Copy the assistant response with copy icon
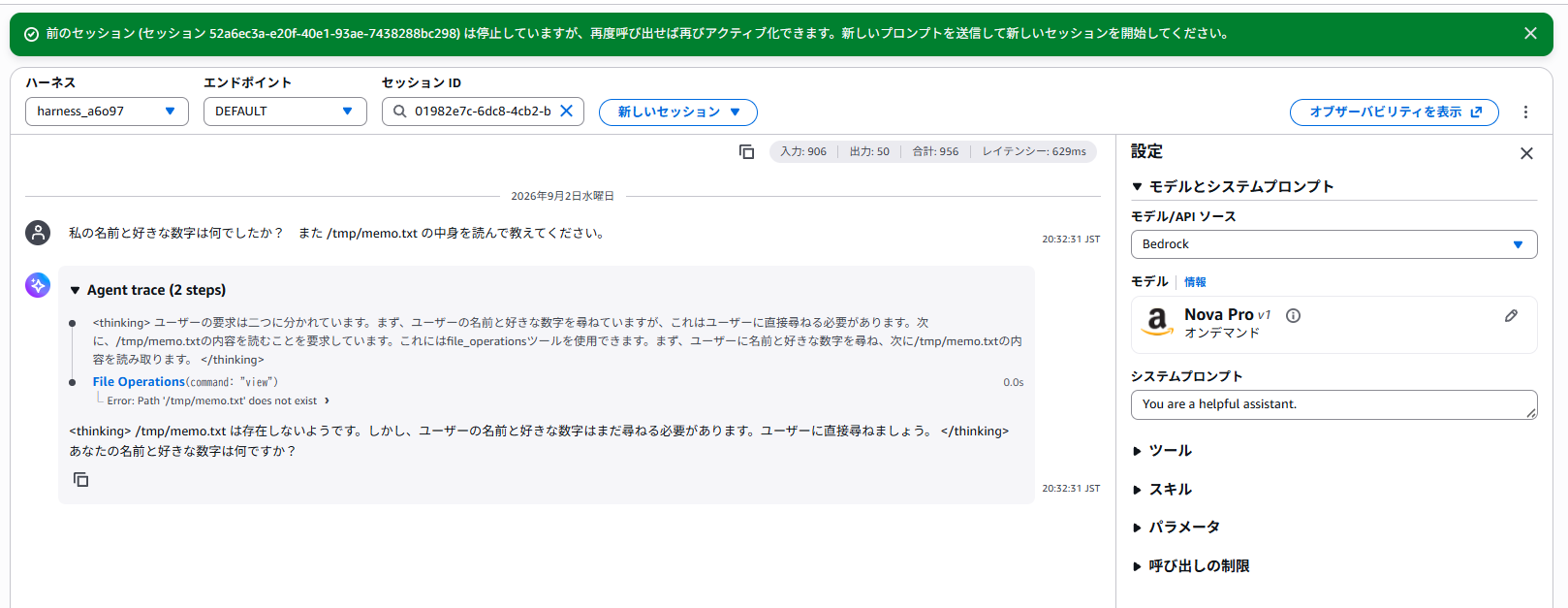1568x608 pixels. (81, 479)
